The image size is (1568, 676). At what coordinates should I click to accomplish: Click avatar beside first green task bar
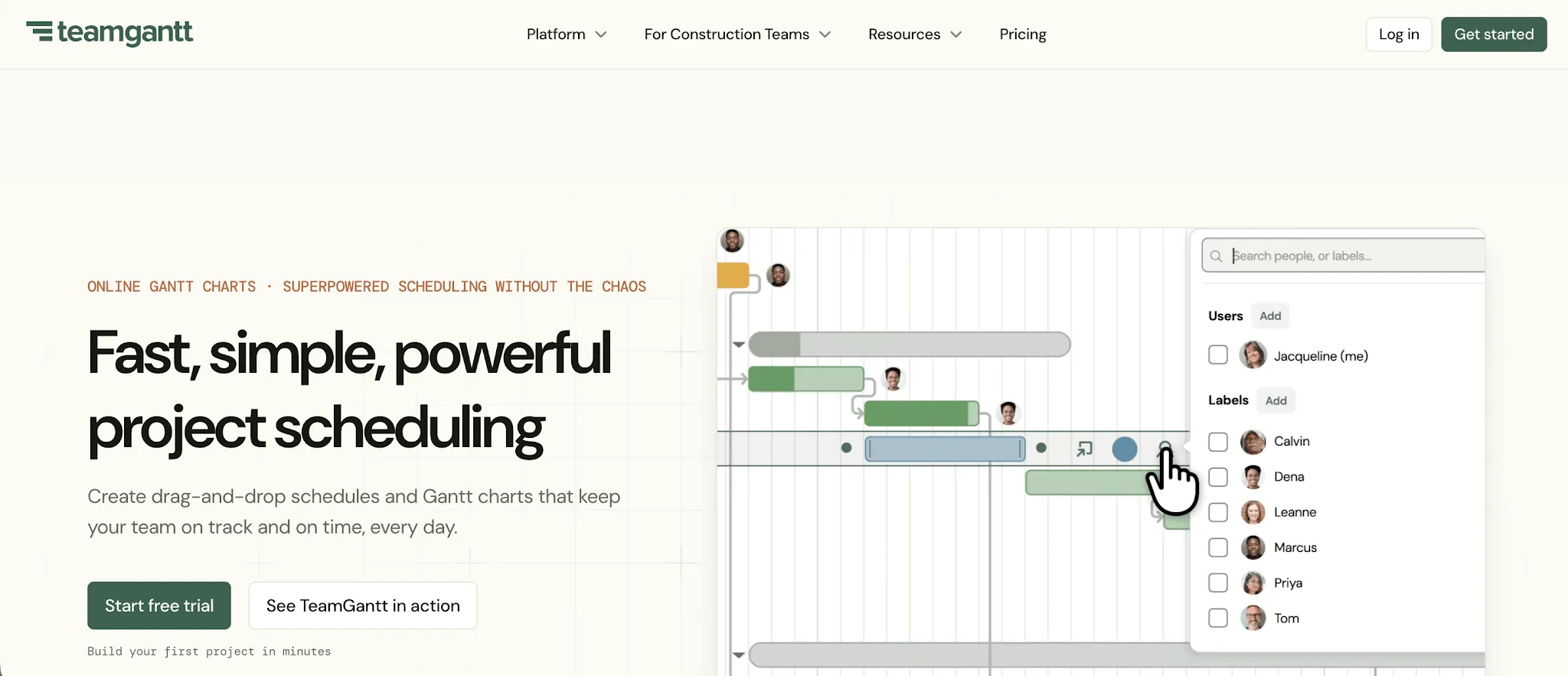pyautogui.click(x=893, y=378)
